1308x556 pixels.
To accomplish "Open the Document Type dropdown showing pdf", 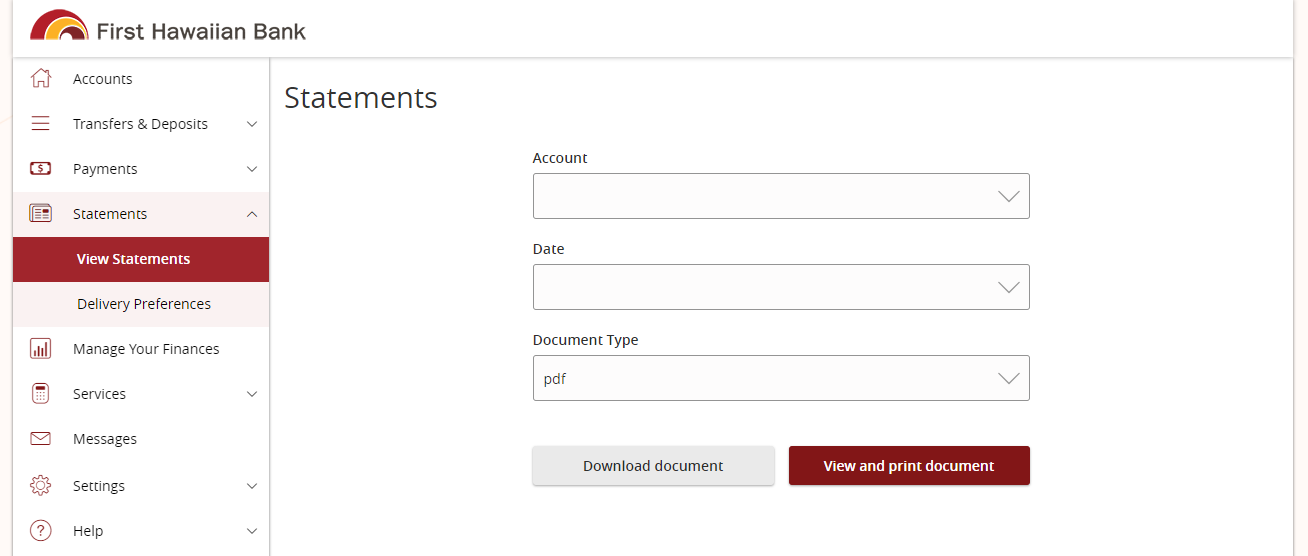I will (781, 378).
